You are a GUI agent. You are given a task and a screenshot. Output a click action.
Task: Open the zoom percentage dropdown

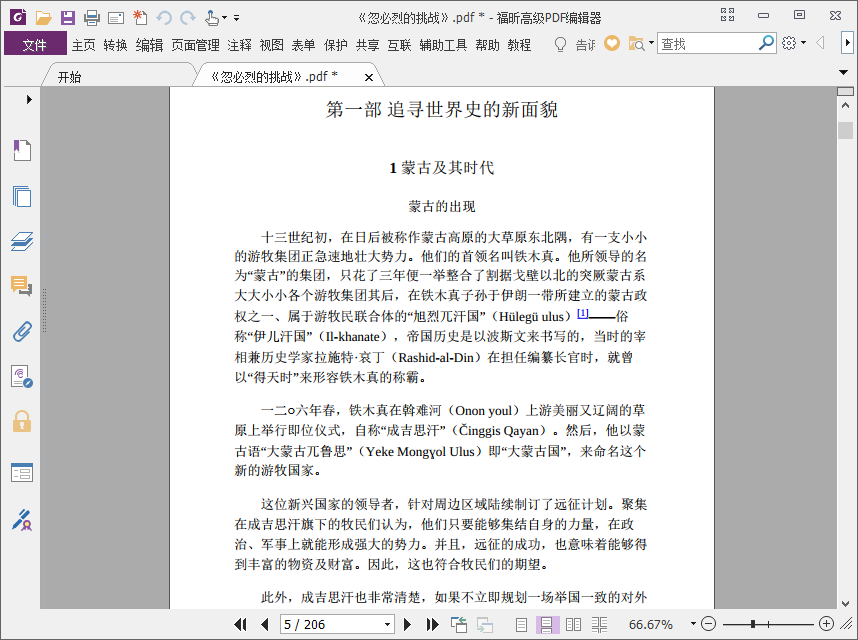point(693,624)
